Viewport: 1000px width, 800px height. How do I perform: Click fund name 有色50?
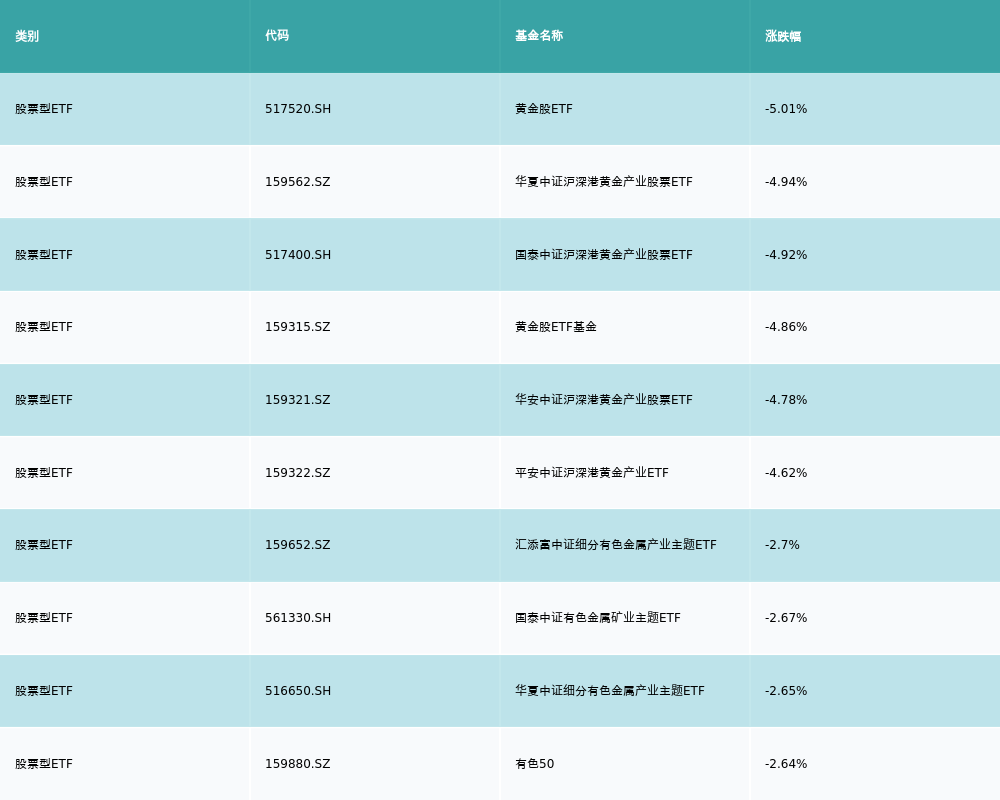[534, 764]
